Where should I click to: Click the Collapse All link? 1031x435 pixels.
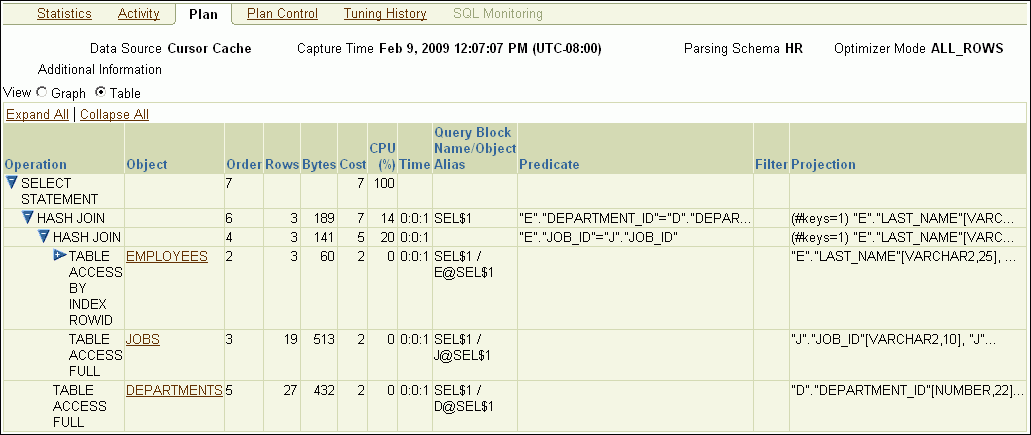click(x=114, y=115)
